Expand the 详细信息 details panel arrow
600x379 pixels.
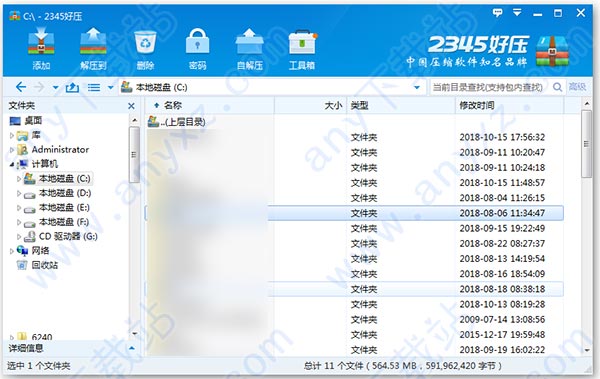132,348
